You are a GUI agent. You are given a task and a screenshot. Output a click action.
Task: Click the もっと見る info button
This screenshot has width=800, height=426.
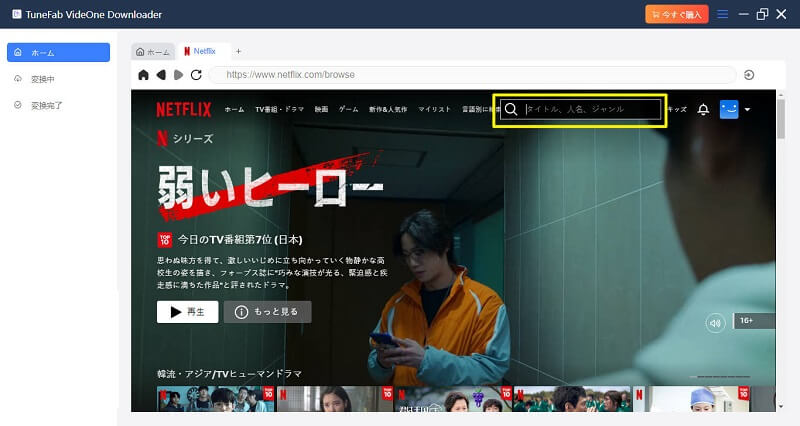pyautogui.click(x=267, y=312)
